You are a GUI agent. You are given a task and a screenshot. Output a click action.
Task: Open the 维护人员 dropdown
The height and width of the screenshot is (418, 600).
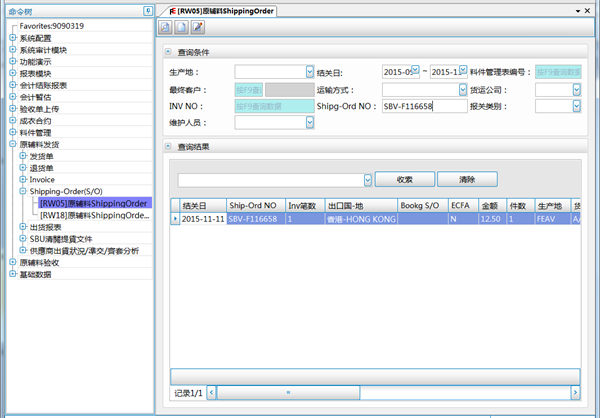(x=309, y=122)
